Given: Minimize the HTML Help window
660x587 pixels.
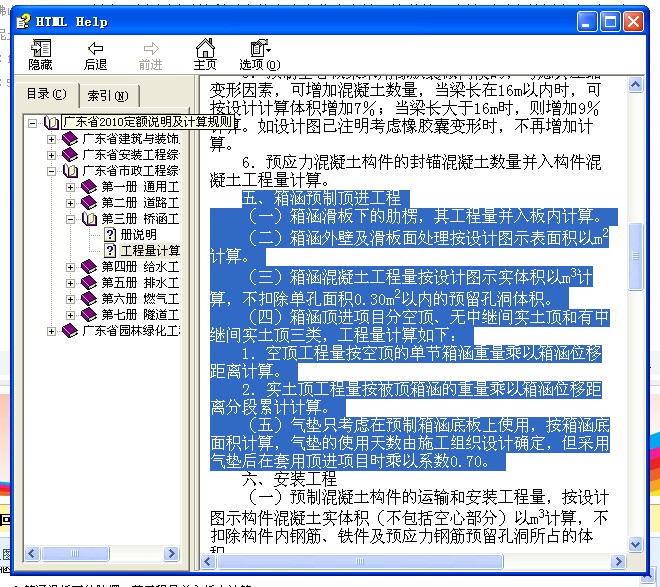Looking at the screenshot, I should coord(586,21).
